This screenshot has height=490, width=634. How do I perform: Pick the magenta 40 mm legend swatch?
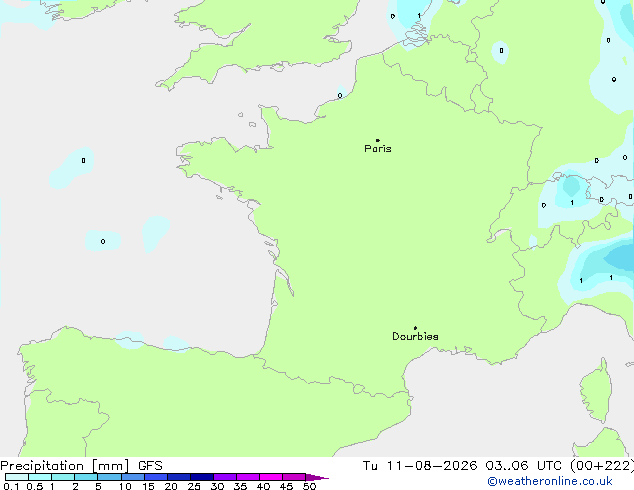coord(271,477)
